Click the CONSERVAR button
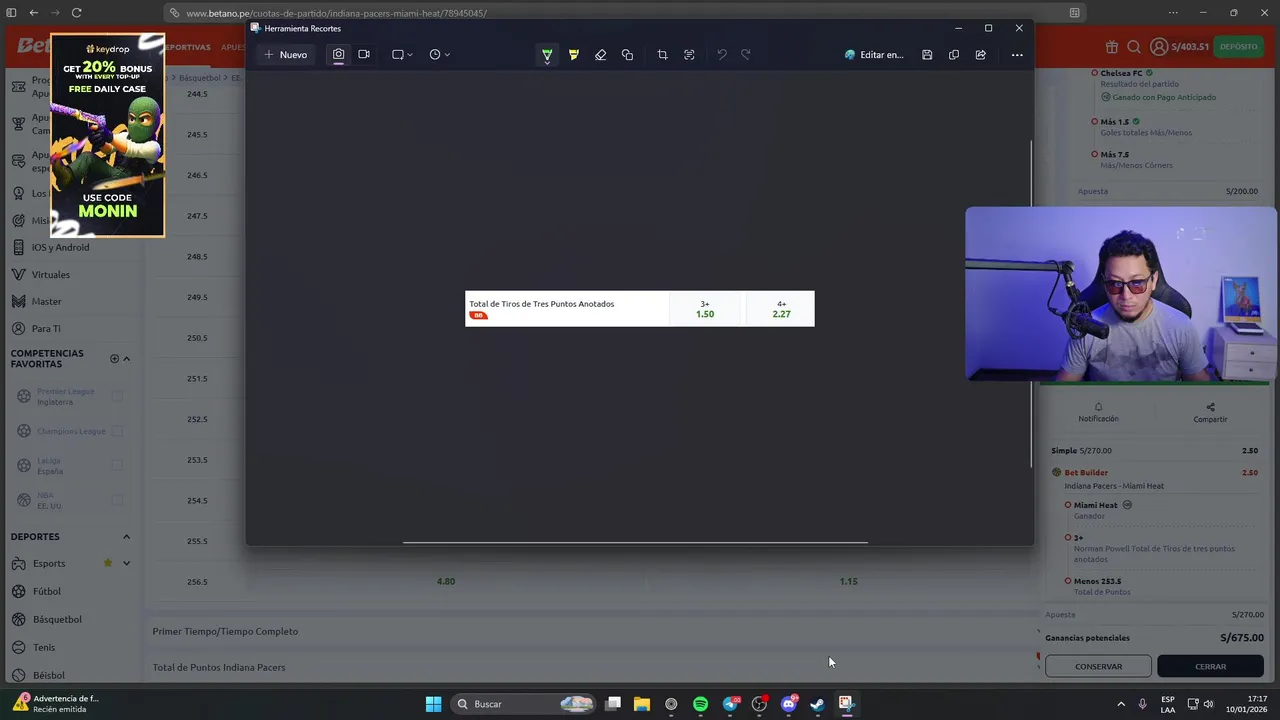The width and height of the screenshot is (1280, 720). point(1098,666)
